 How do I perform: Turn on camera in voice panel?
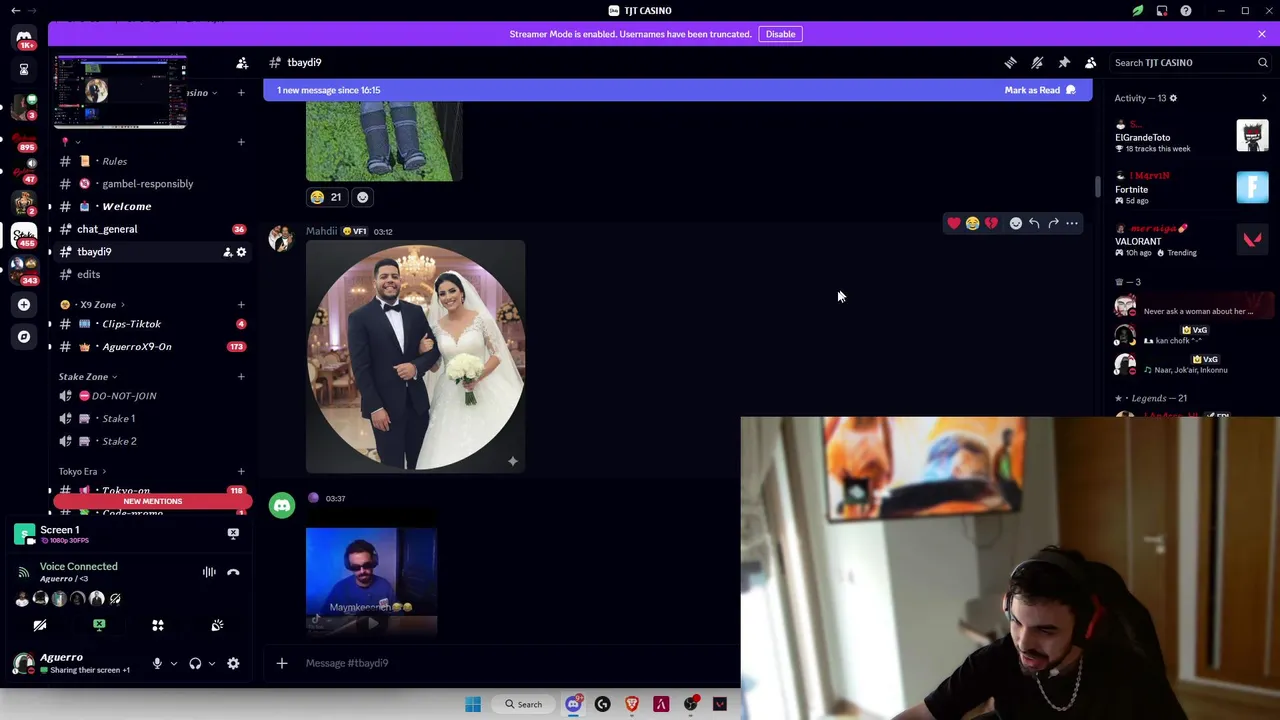40,625
